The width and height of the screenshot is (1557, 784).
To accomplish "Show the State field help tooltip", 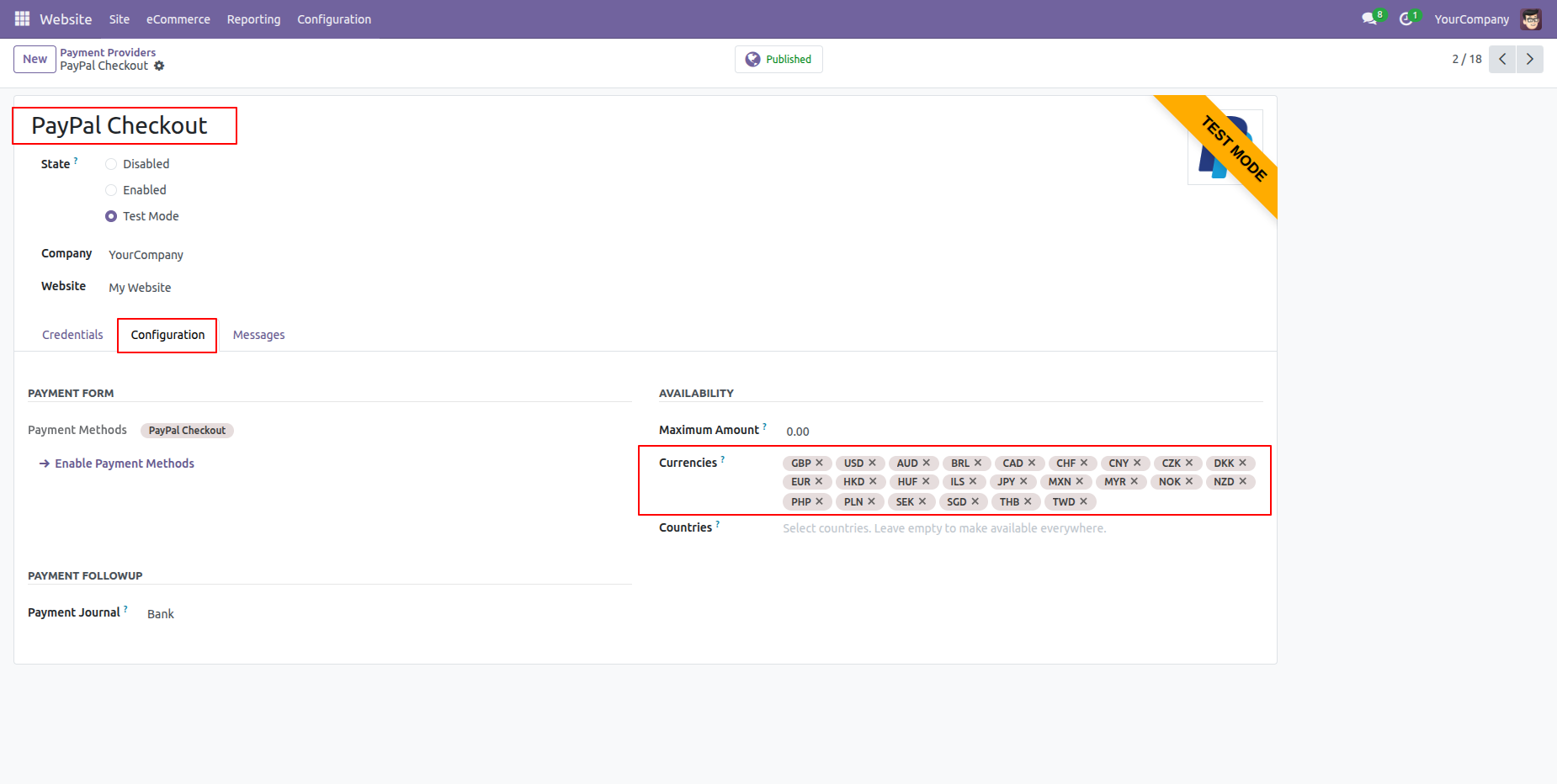I will (x=76, y=160).
